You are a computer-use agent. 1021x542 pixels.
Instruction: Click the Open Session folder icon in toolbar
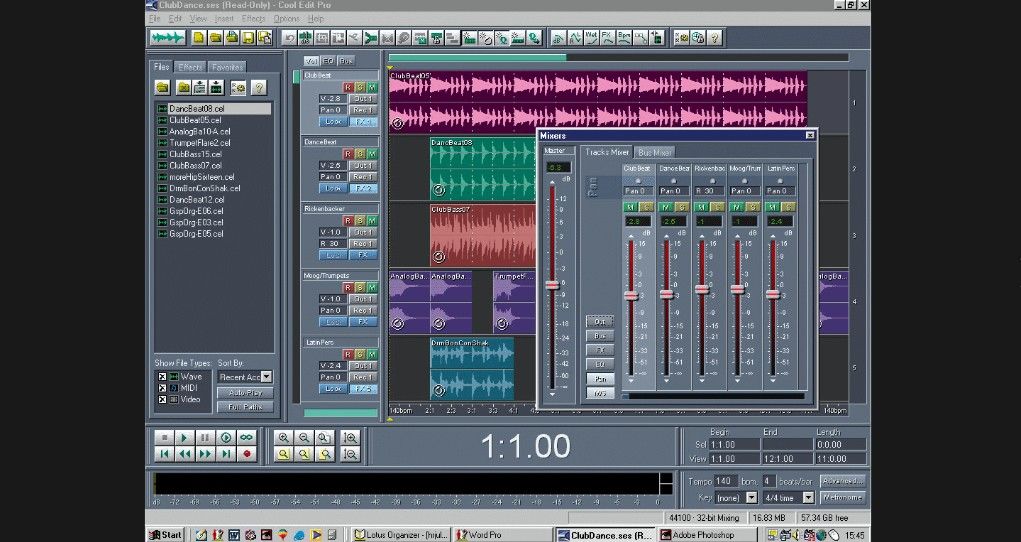[216, 38]
